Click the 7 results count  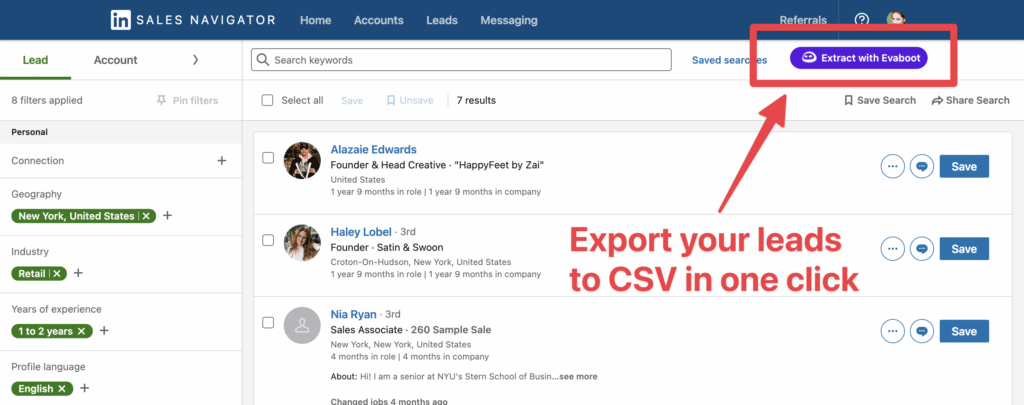click(476, 101)
